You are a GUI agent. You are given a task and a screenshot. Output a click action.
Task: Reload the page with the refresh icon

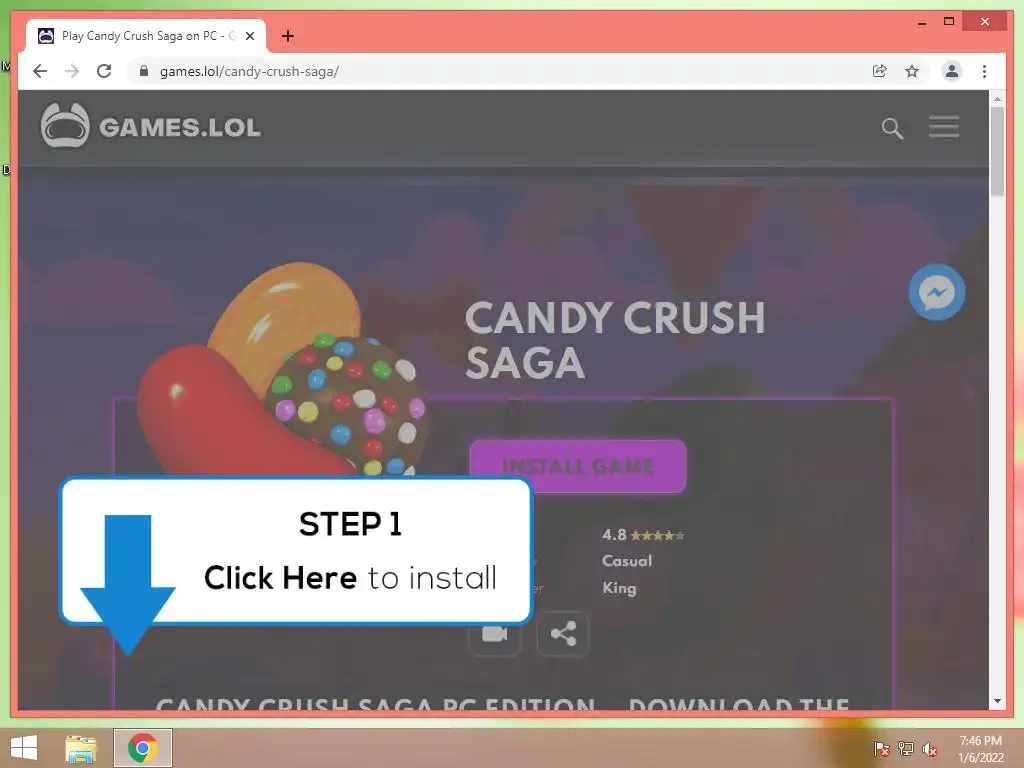click(104, 71)
